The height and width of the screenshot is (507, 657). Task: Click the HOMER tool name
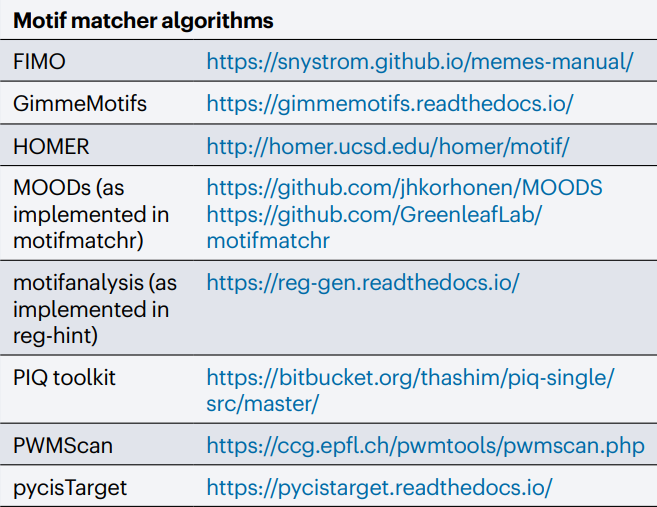pos(51,147)
